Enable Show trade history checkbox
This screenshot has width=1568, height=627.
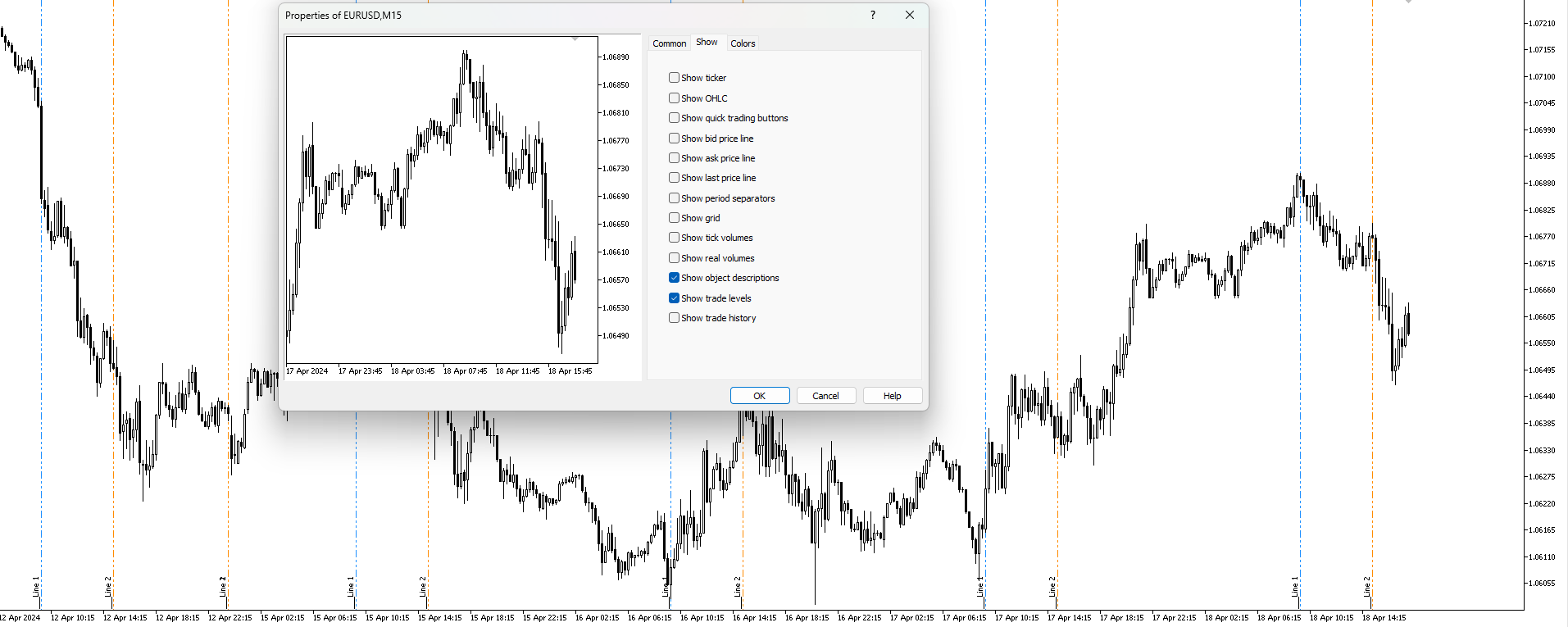674,318
